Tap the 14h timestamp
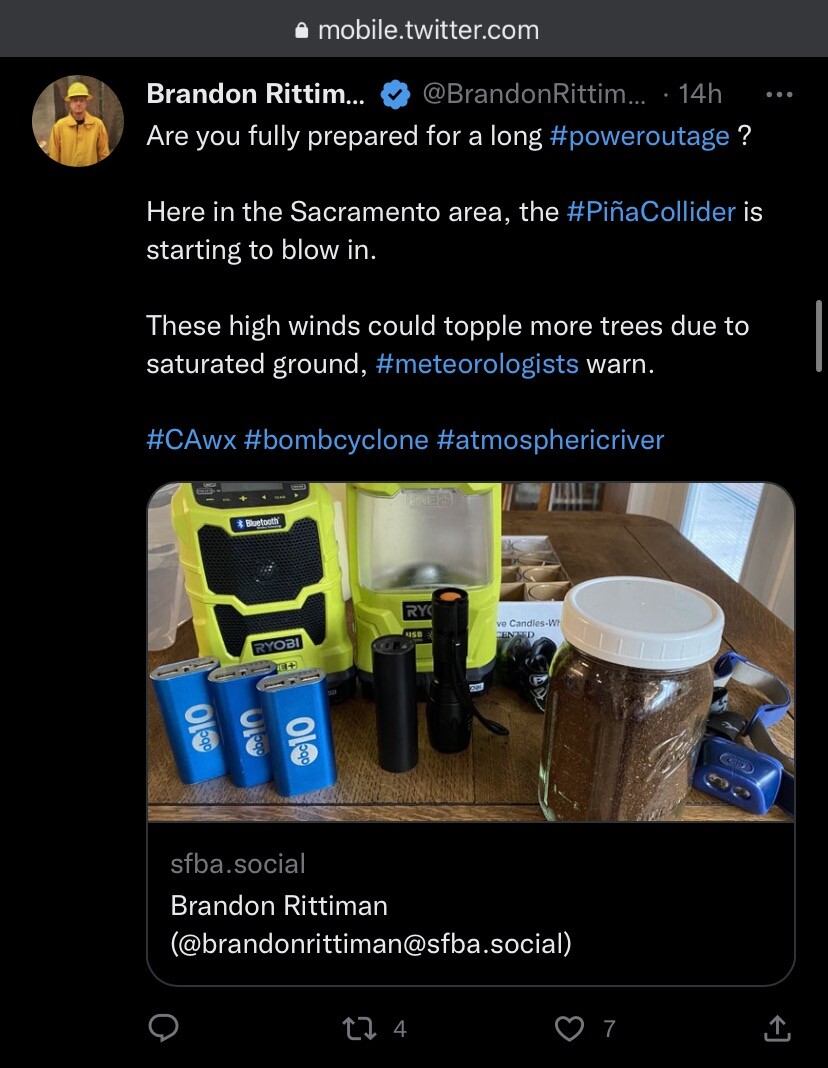Viewport: 828px width, 1068px height. coord(700,94)
